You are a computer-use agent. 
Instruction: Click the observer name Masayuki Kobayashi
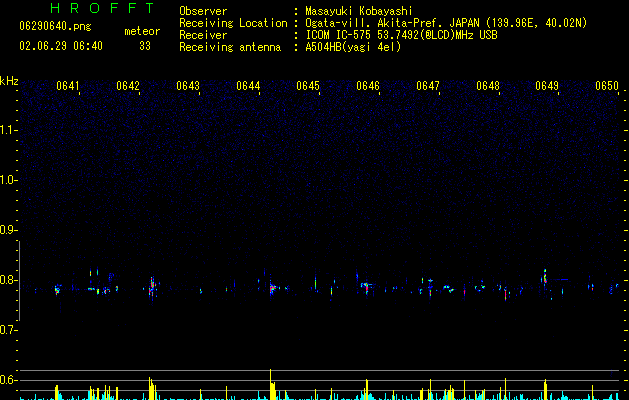(x=359, y=11)
